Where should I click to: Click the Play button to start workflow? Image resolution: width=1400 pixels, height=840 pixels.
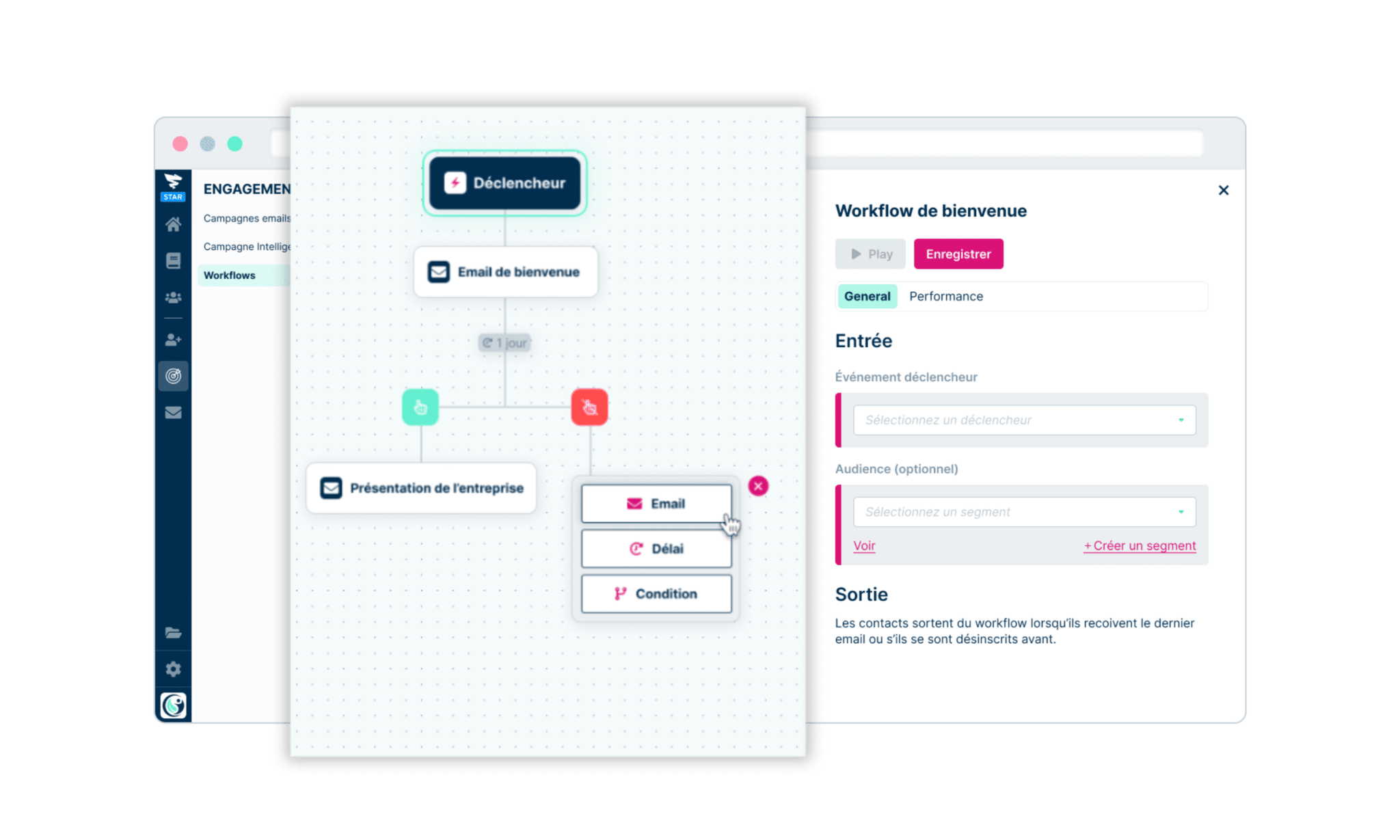tap(870, 253)
